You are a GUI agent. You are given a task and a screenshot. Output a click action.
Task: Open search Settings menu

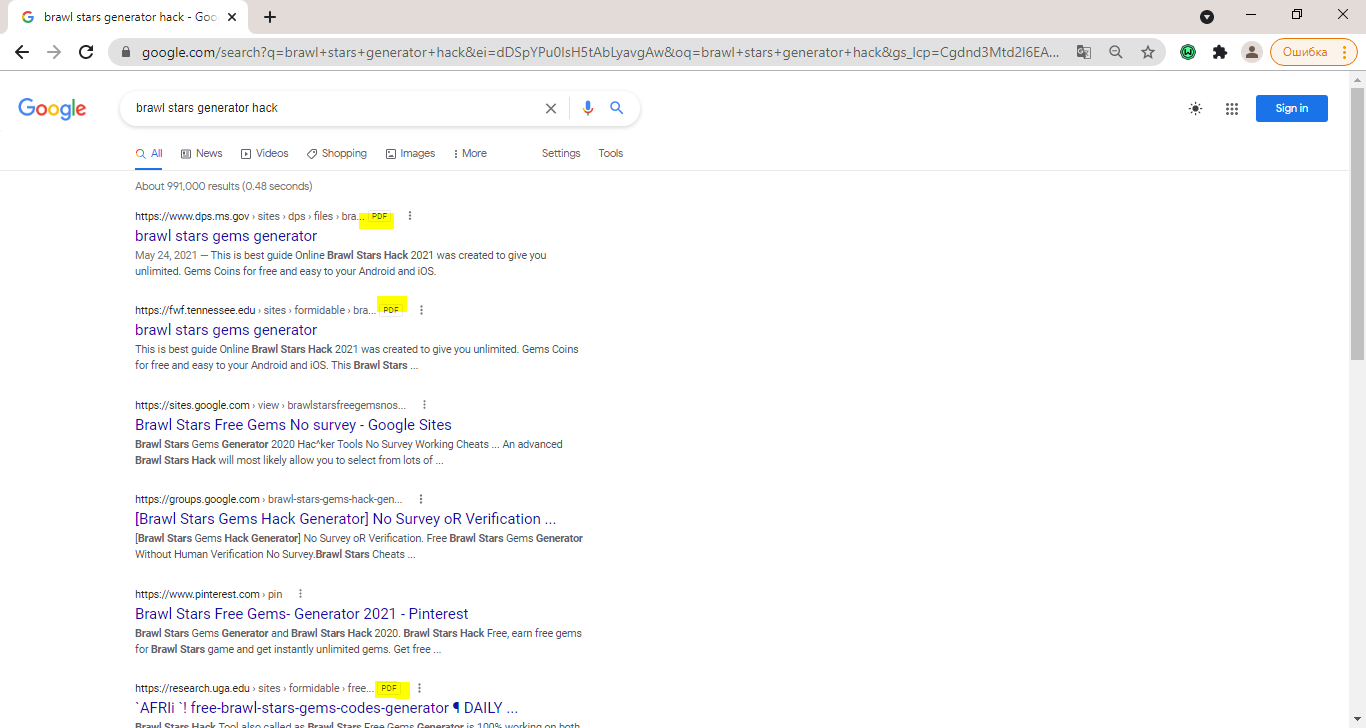(x=561, y=153)
